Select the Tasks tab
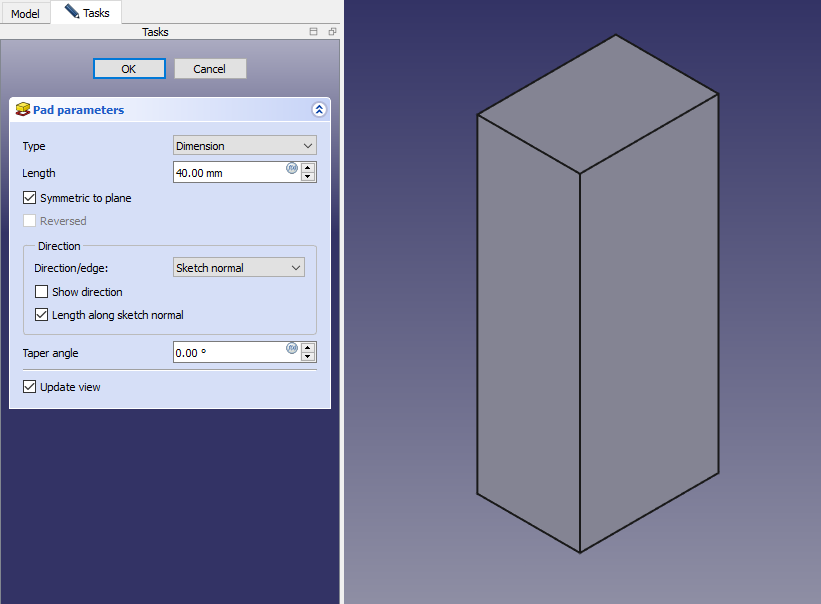 [x=88, y=13]
